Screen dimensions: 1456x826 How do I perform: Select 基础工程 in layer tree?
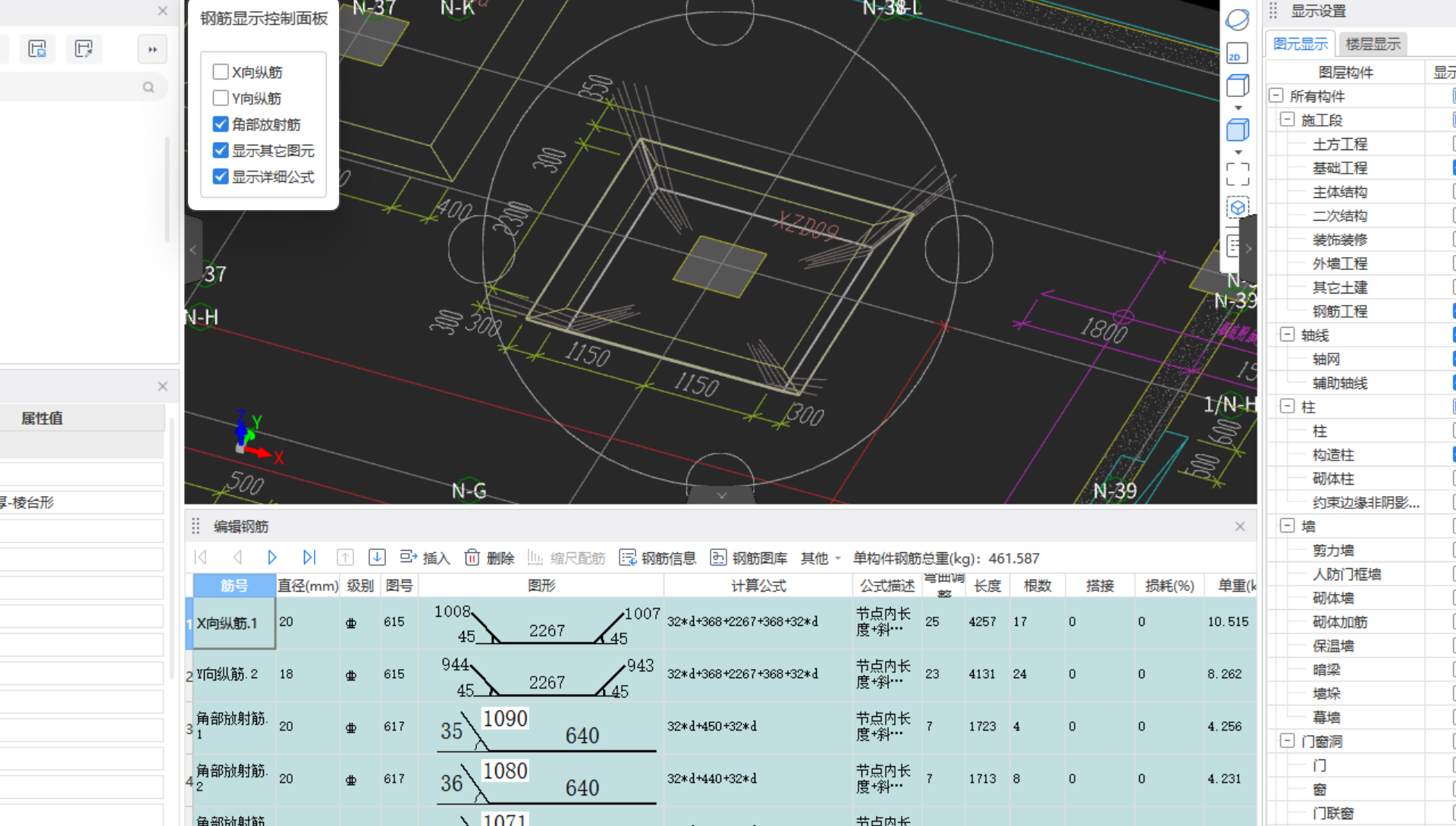(x=1340, y=168)
